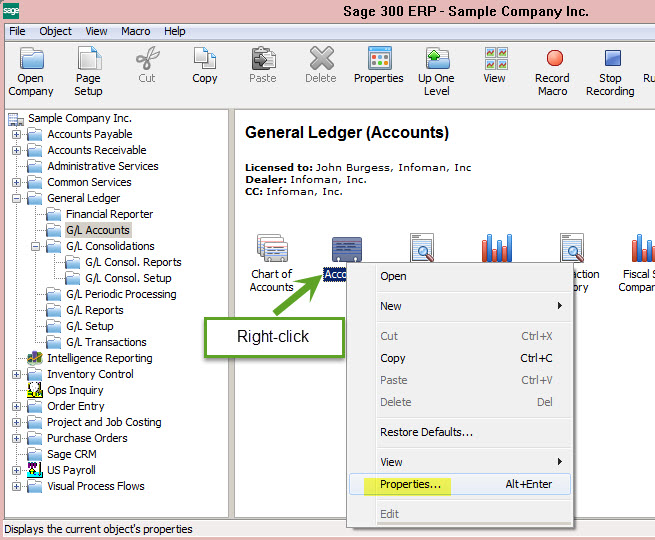Select G/L Consol. Setup tree item

click(128, 278)
